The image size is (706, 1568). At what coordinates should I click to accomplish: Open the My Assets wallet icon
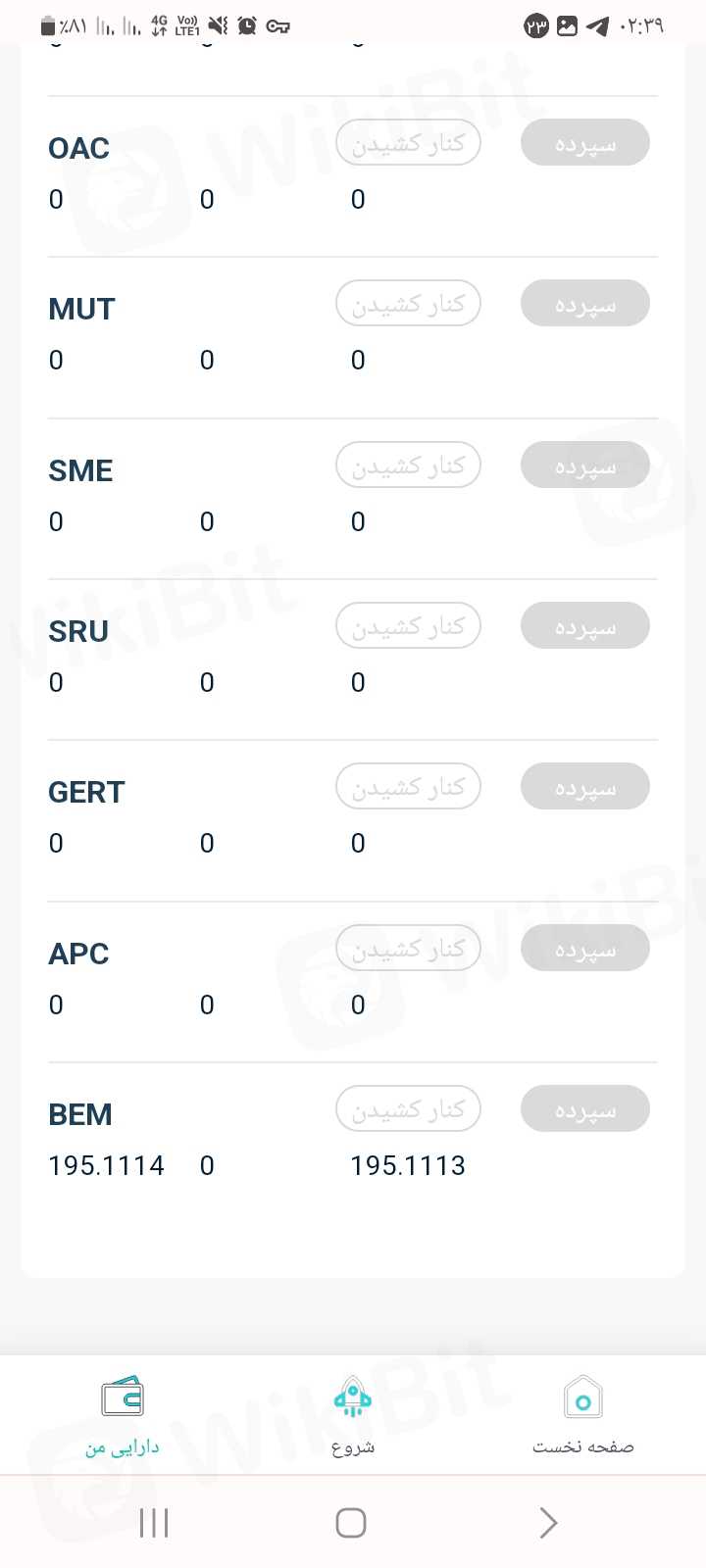click(x=123, y=1396)
